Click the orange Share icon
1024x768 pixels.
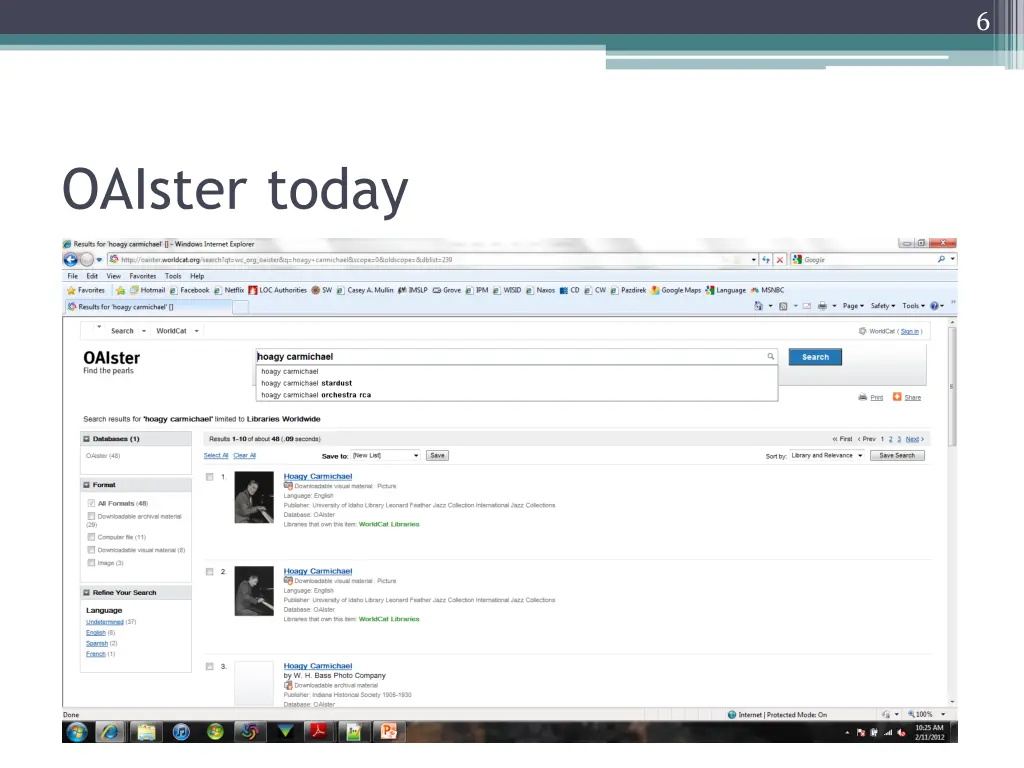coord(897,396)
